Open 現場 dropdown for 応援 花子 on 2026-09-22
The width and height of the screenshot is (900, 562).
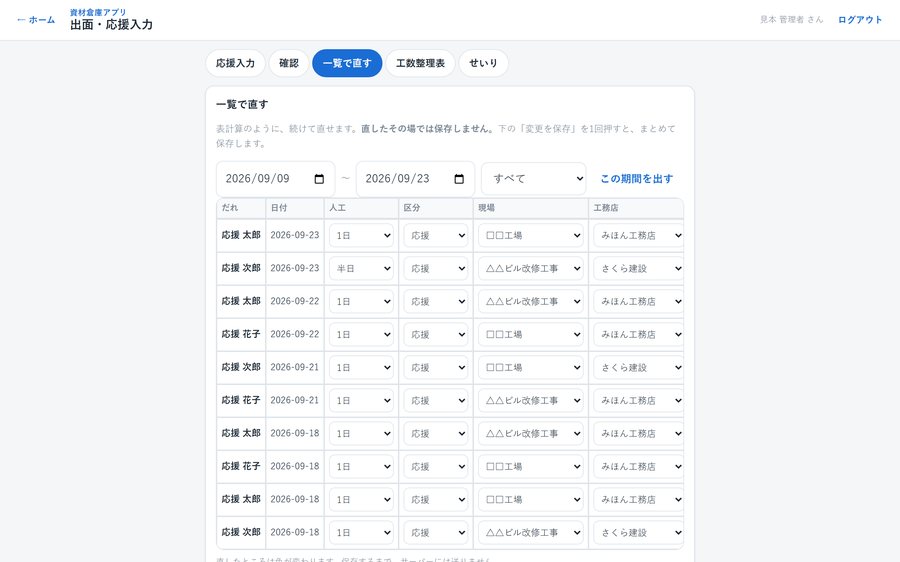[x=531, y=335]
